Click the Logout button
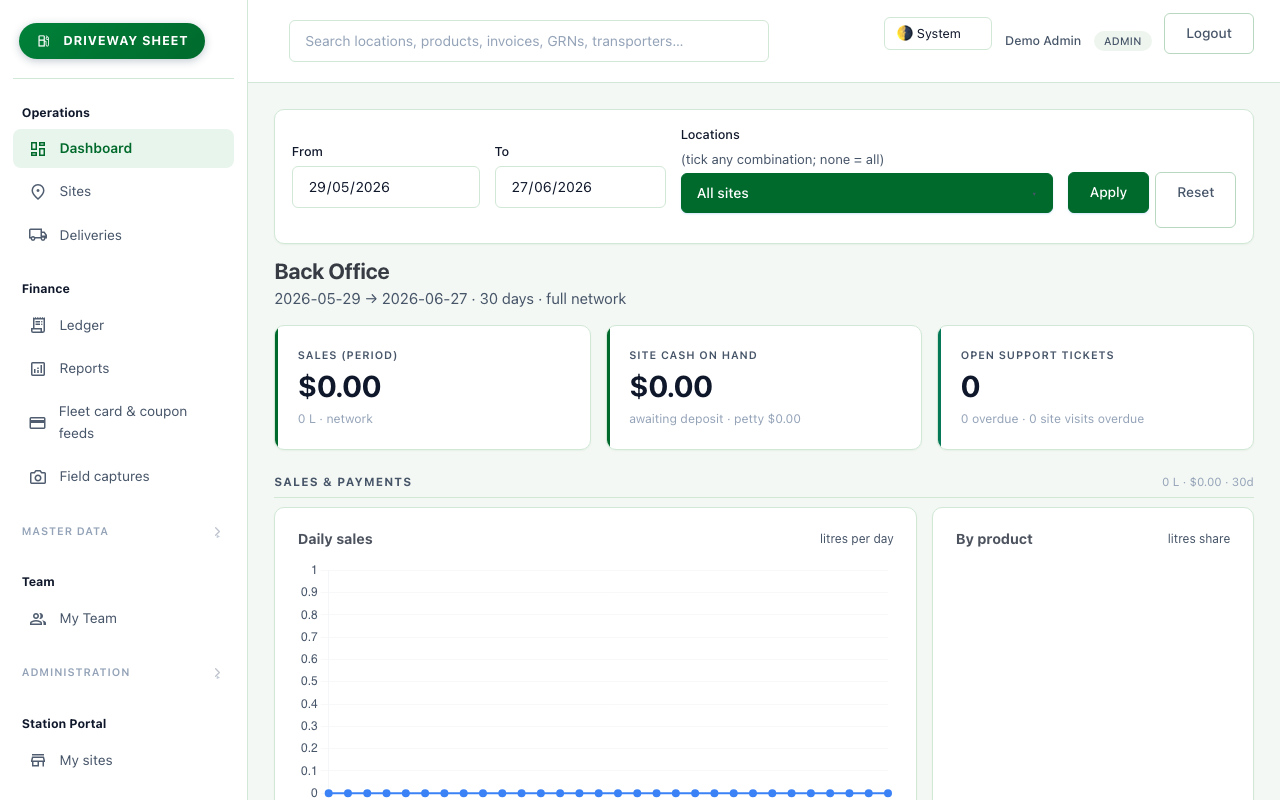The height and width of the screenshot is (800, 1280). 1209,33
